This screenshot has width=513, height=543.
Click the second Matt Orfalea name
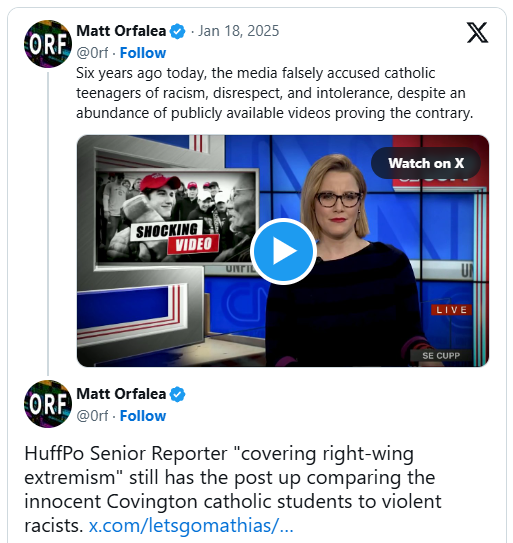(121, 394)
